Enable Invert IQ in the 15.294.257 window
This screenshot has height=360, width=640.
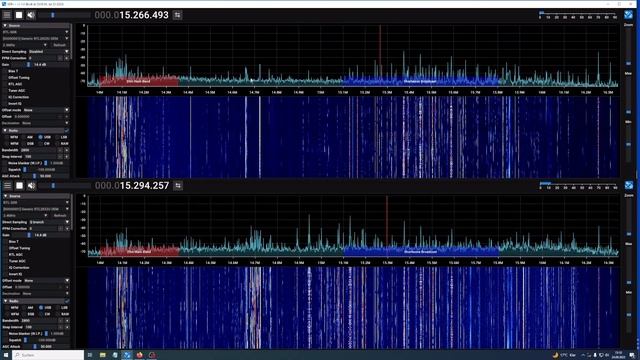5,274
